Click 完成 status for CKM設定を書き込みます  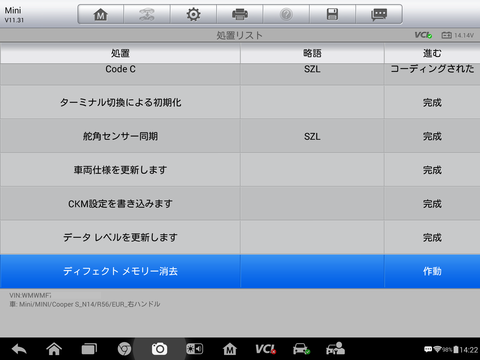point(432,204)
